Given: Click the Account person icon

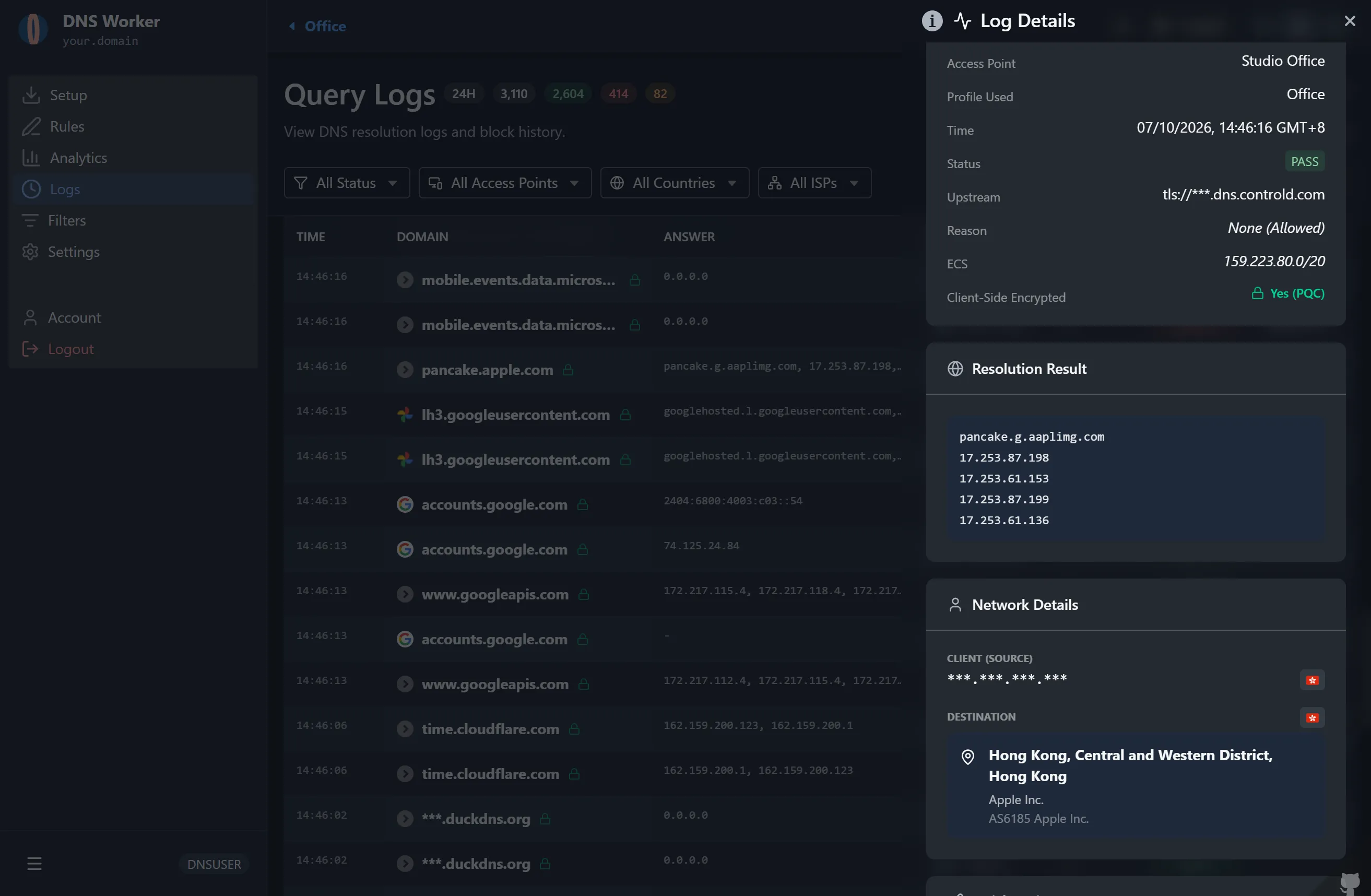Looking at the screenshot, I should pyautogui.click(x=30, y=317).
